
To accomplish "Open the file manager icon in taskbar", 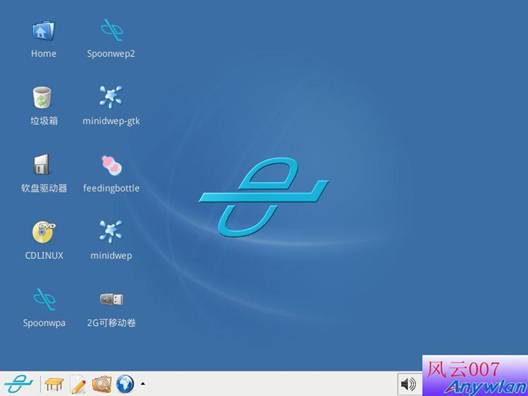I will tap(101, 384).
